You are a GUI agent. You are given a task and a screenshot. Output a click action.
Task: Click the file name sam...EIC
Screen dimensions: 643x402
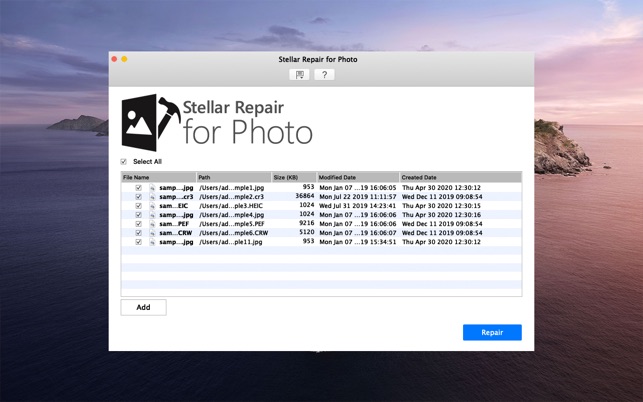[x=173, y=206]
